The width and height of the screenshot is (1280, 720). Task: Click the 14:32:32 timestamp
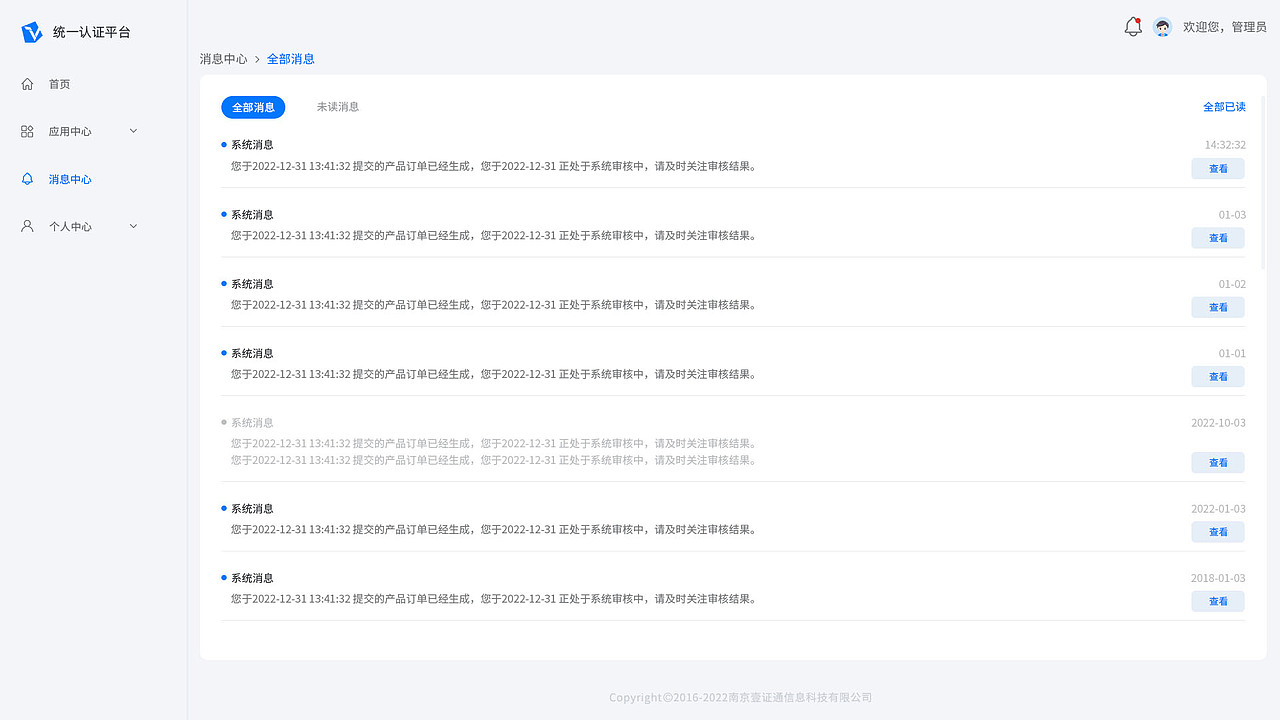click(x=1225, y=145)
